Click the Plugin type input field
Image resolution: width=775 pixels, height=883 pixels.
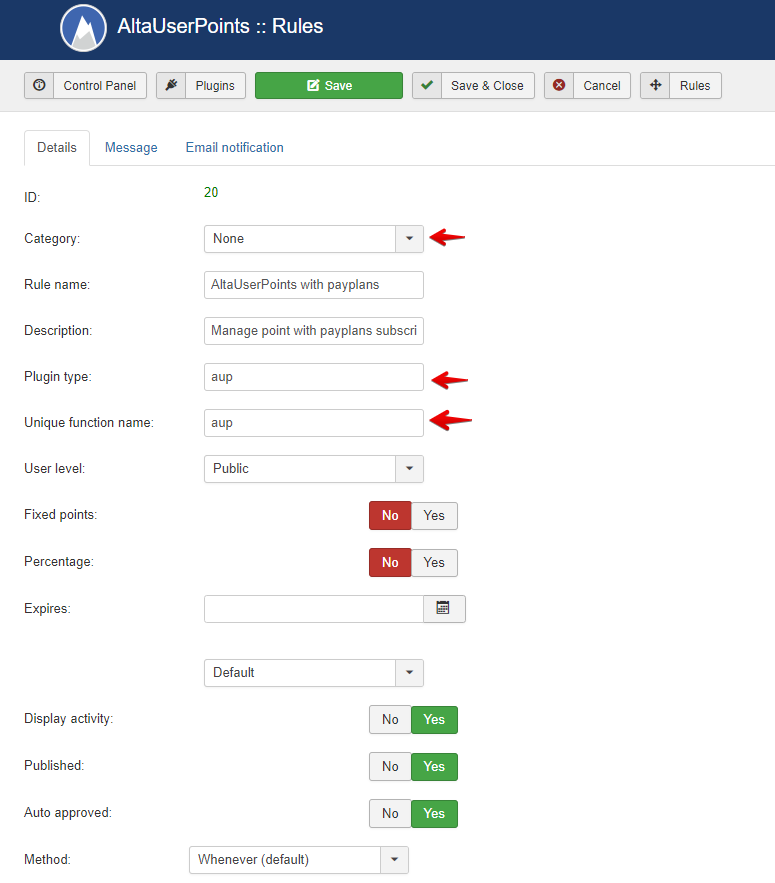[314, 377]
